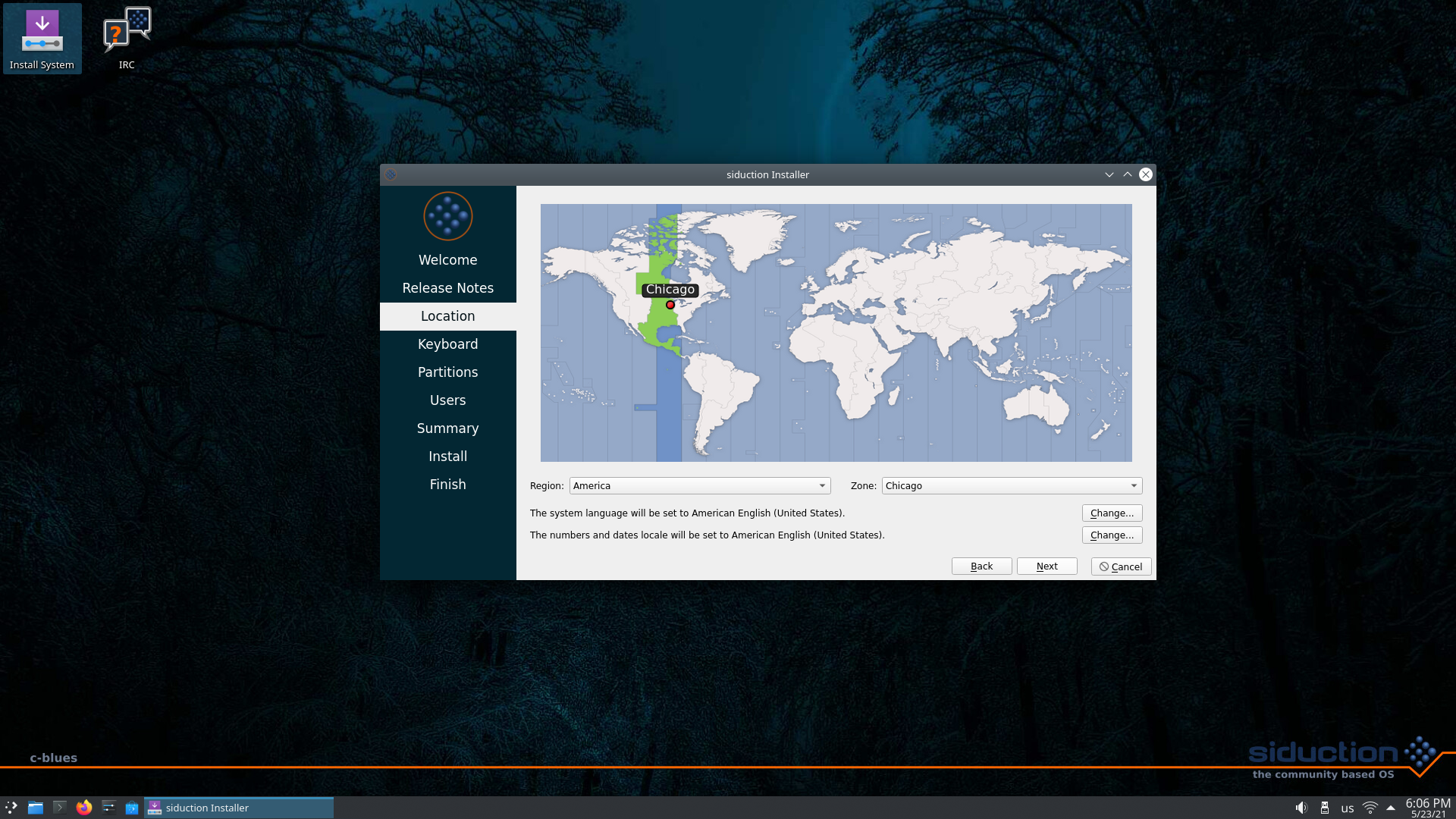This screenshot has width=1456, height=819.
Task: Launch Firefox from the taskbar
Action: coord(84,808)
